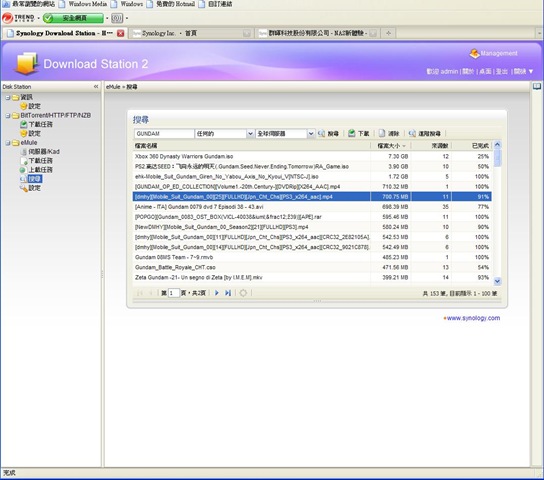Open eMule 下載任務 download queue

[x=40, y=161]
